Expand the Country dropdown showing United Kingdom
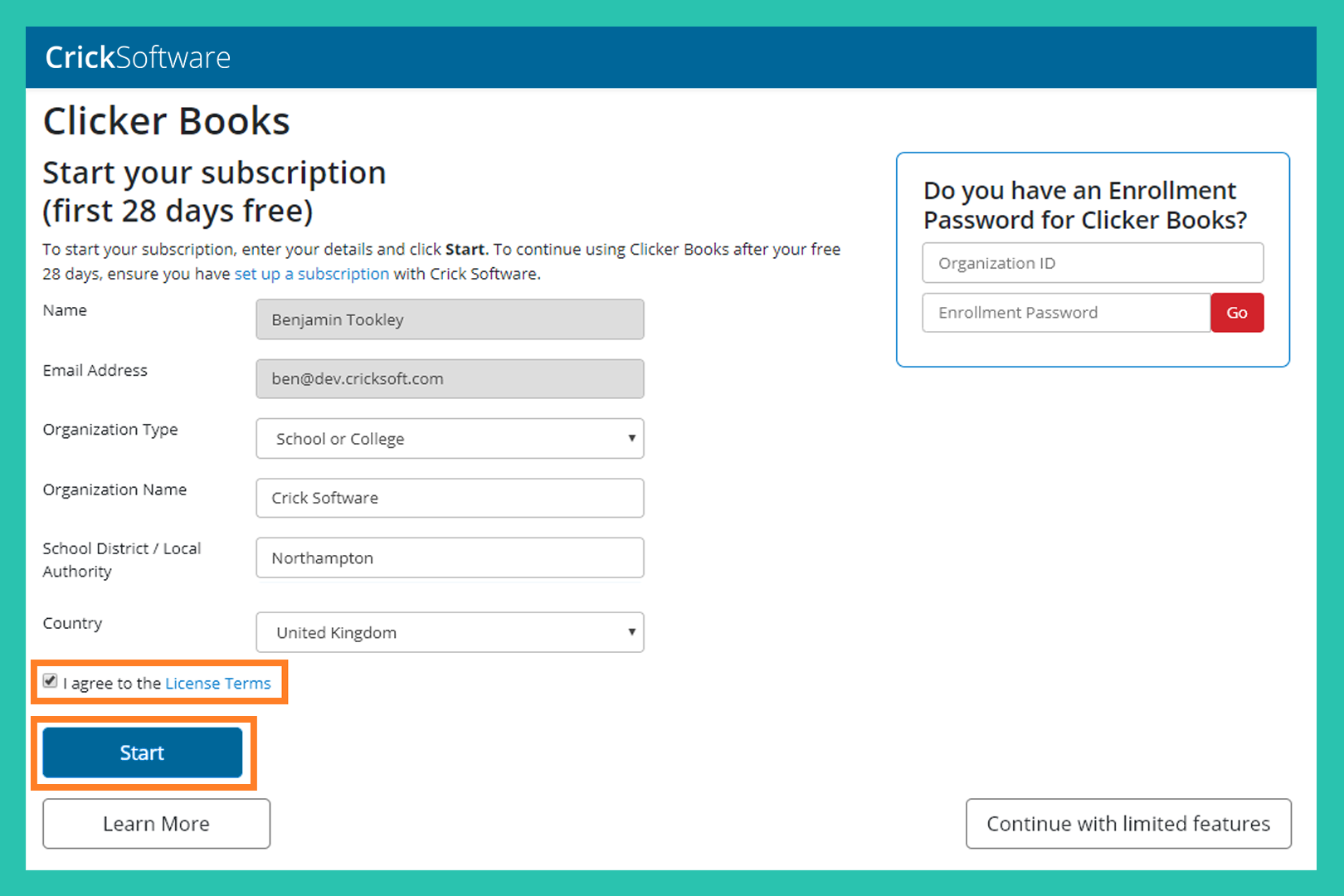 450,632
